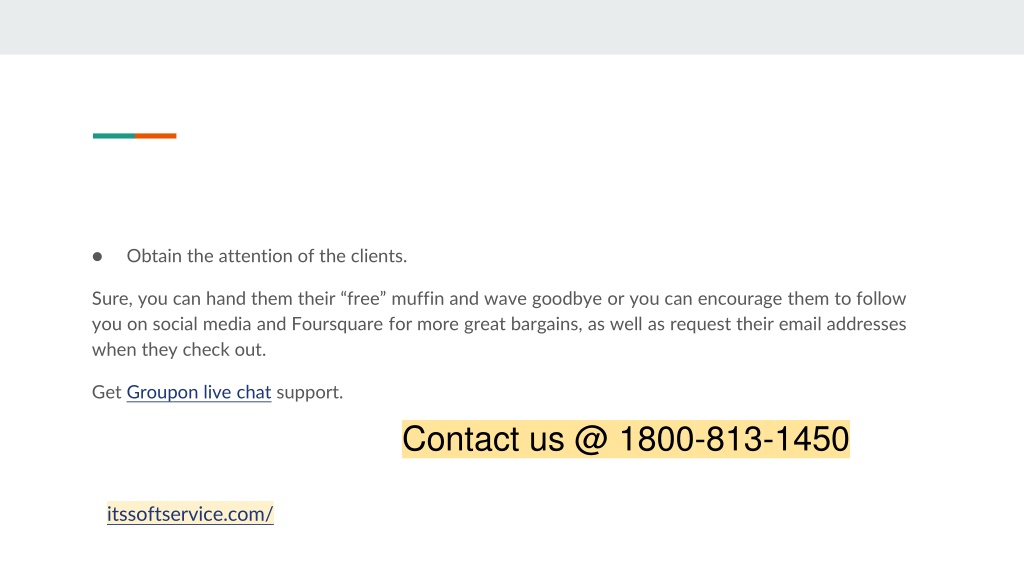Viewport: 1024px width, 576px height.
Task: Click the words "Contact us" in the yellow banner
Action: point(483,439)
